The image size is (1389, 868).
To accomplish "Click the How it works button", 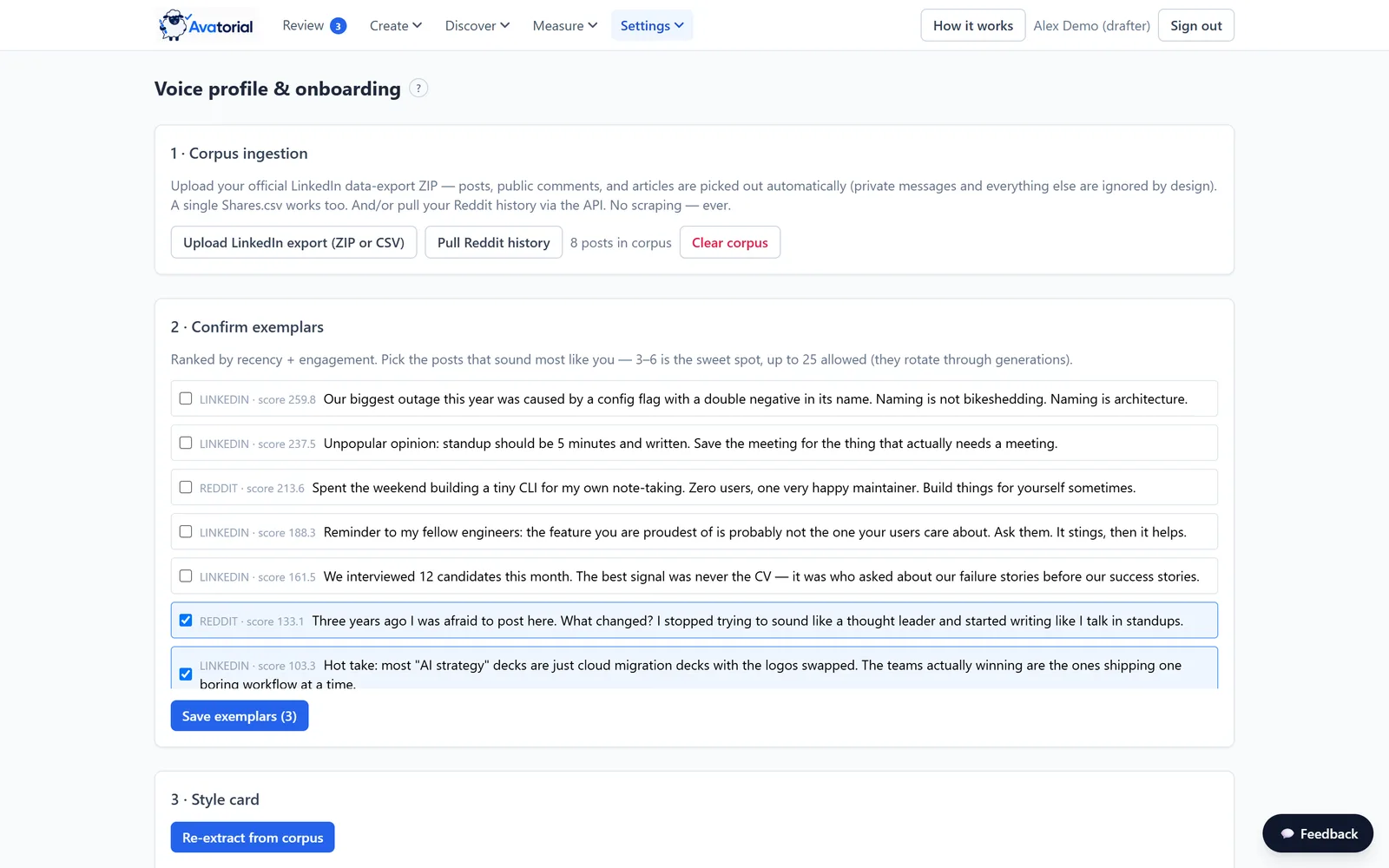I will (973, 25).
